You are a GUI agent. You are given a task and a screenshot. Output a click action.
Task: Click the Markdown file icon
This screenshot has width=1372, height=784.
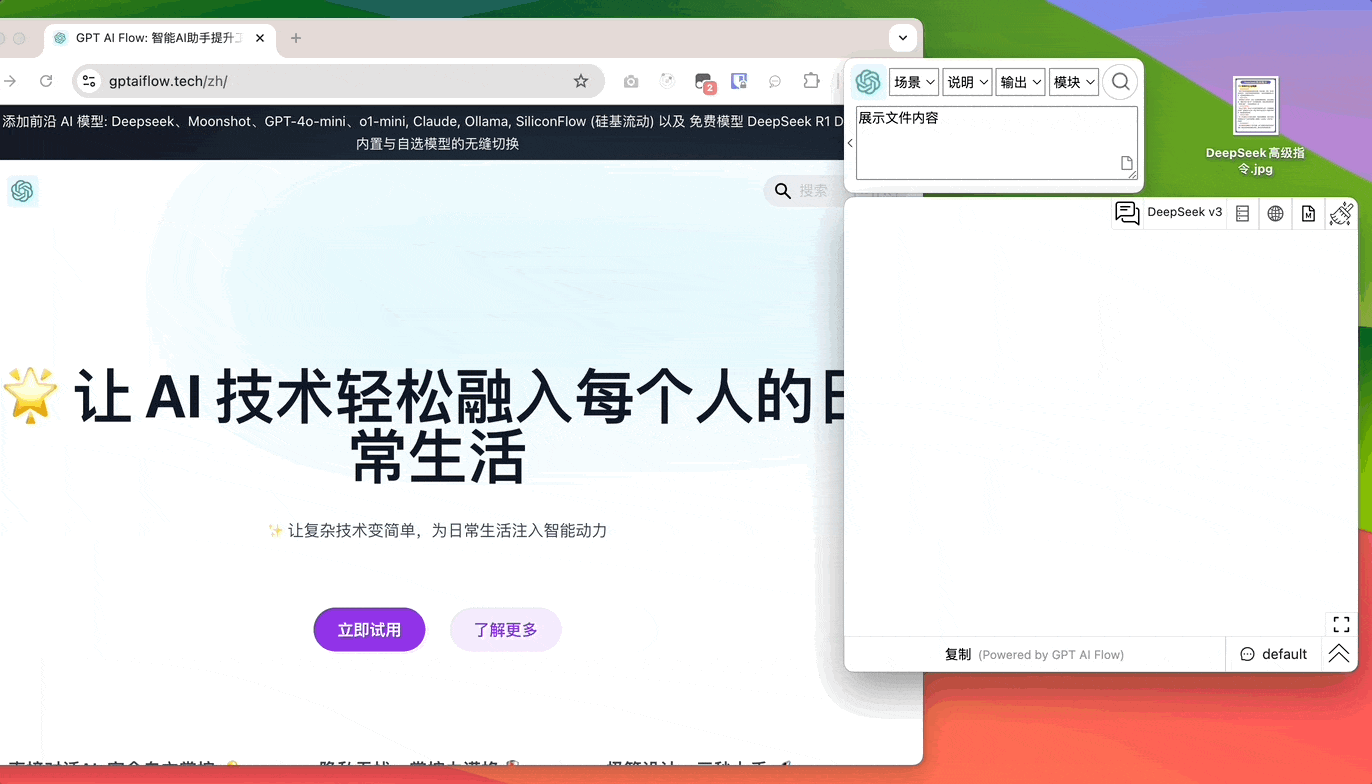[x=1308, y=213]
